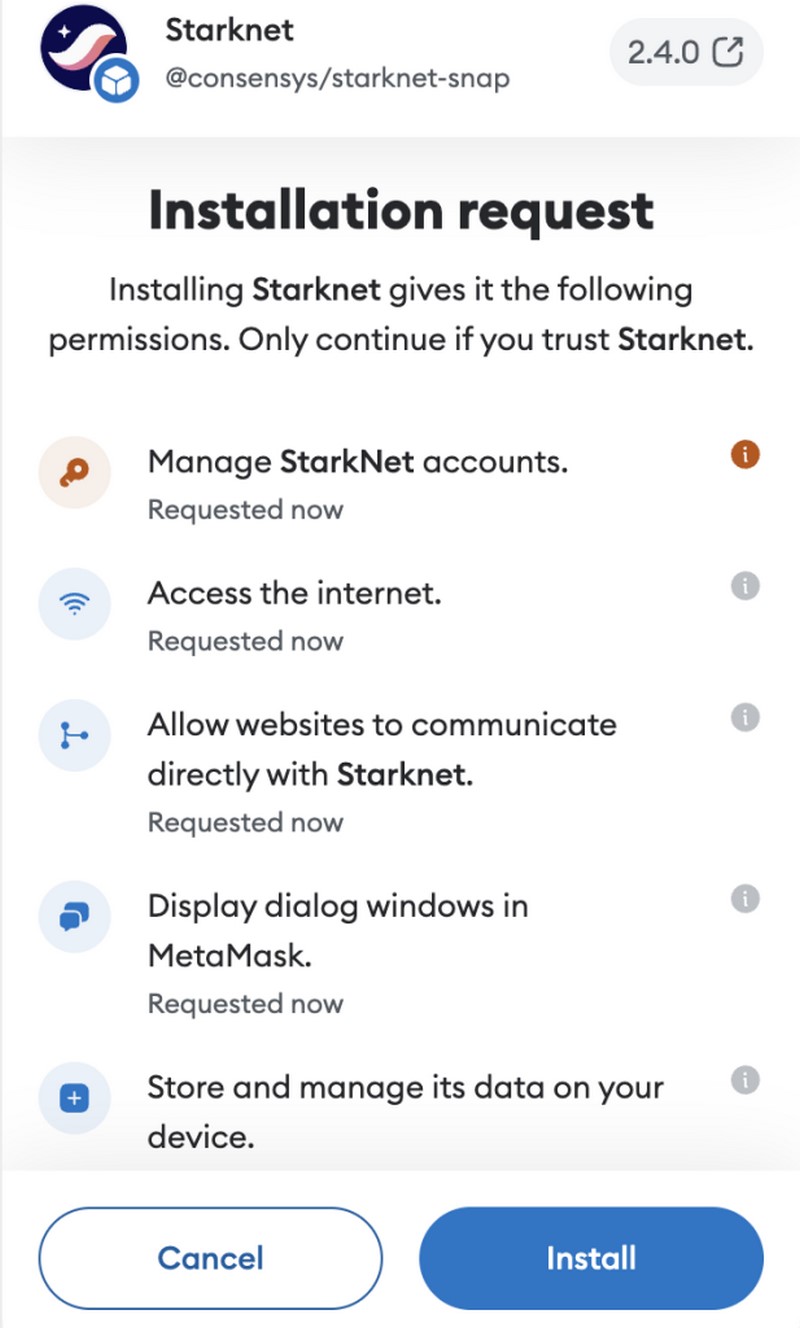Viewport: 800px width, 1328px height.
Task: Show info for Allow websites to communicate
Action: click(x=745, y=717)
